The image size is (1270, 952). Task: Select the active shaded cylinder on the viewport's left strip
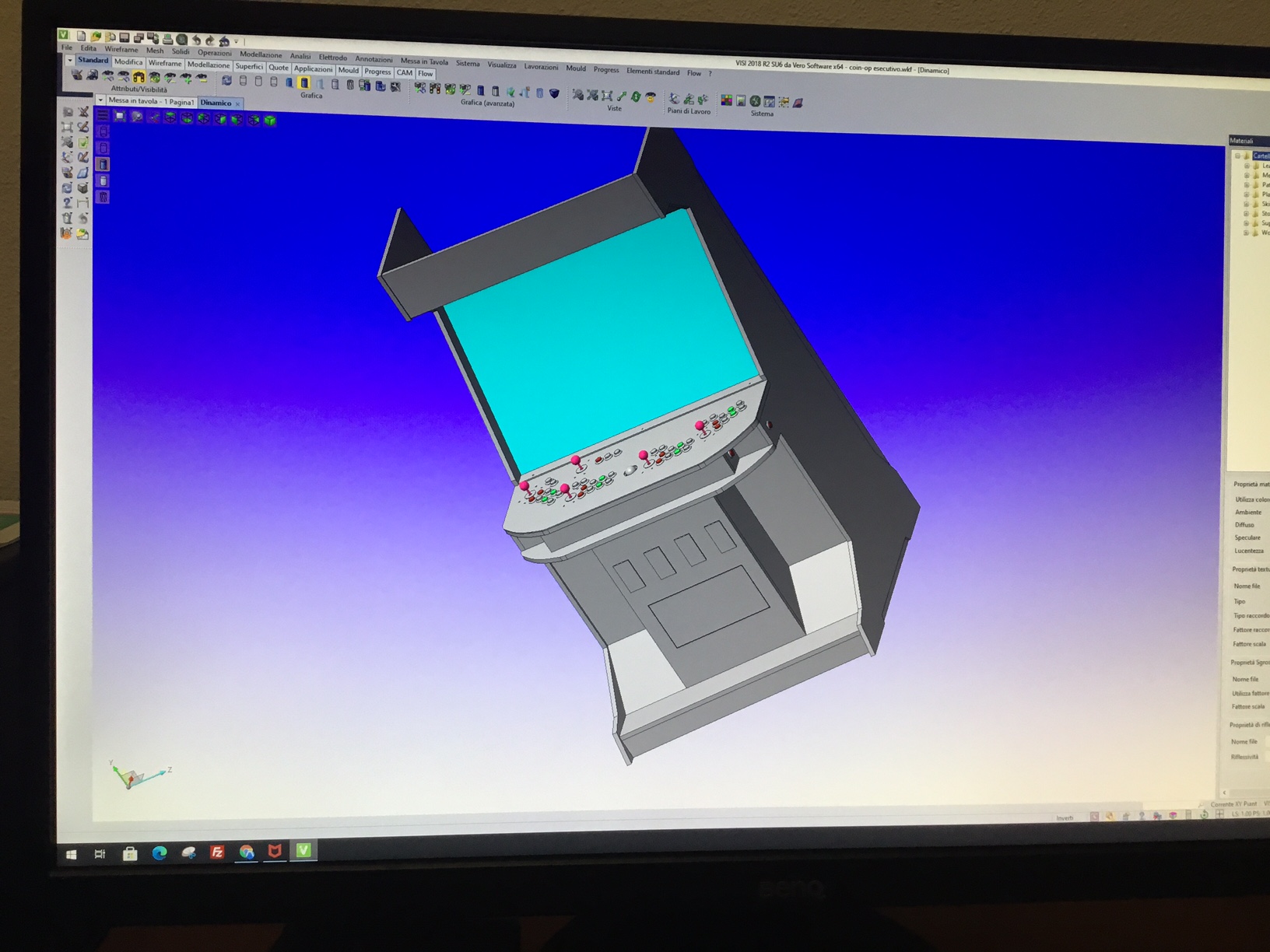[x=103, y=164]
